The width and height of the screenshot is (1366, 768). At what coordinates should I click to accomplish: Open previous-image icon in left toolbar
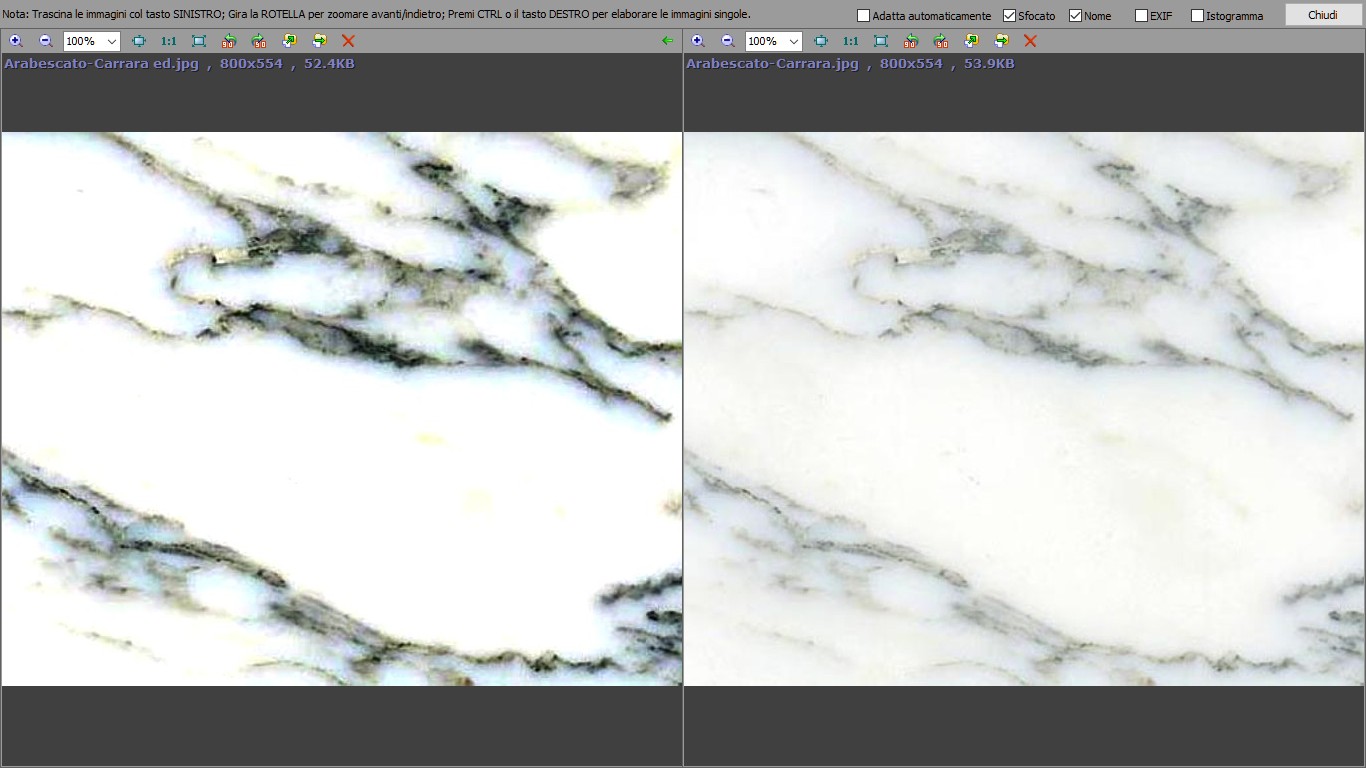click(289, 41)
